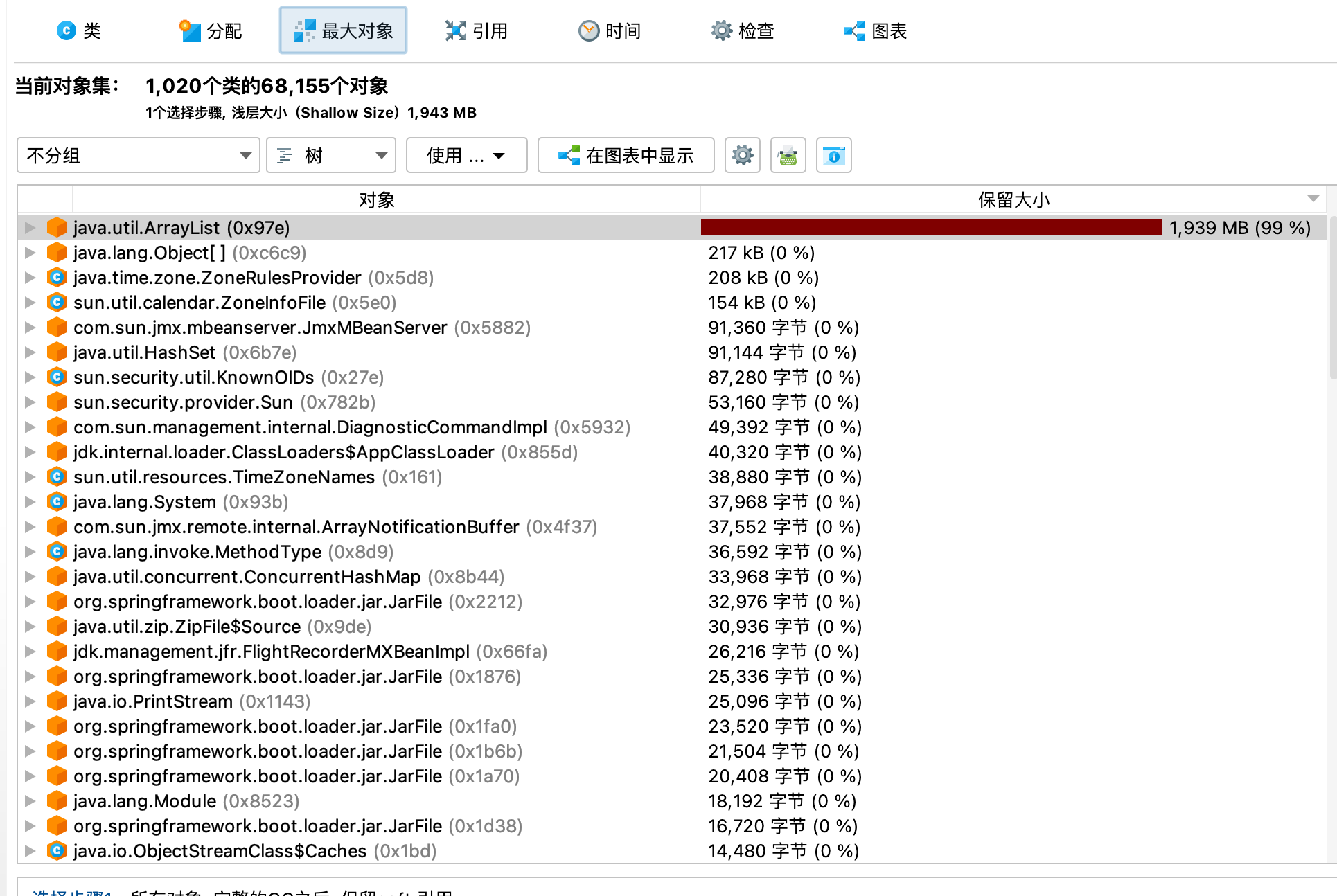Click the settings gear icon in toolbar
The width and height of the screenshot is (1337, 896).
click(x=743, y=155)
